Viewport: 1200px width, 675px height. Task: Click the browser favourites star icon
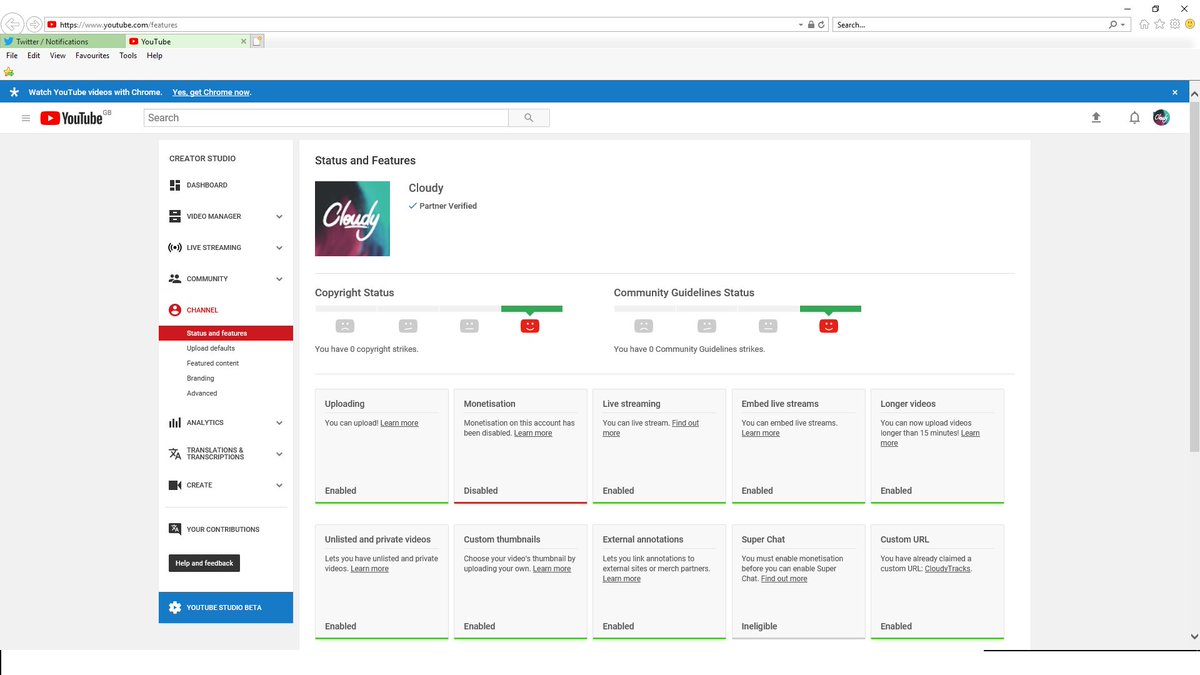coord(1160,24)
